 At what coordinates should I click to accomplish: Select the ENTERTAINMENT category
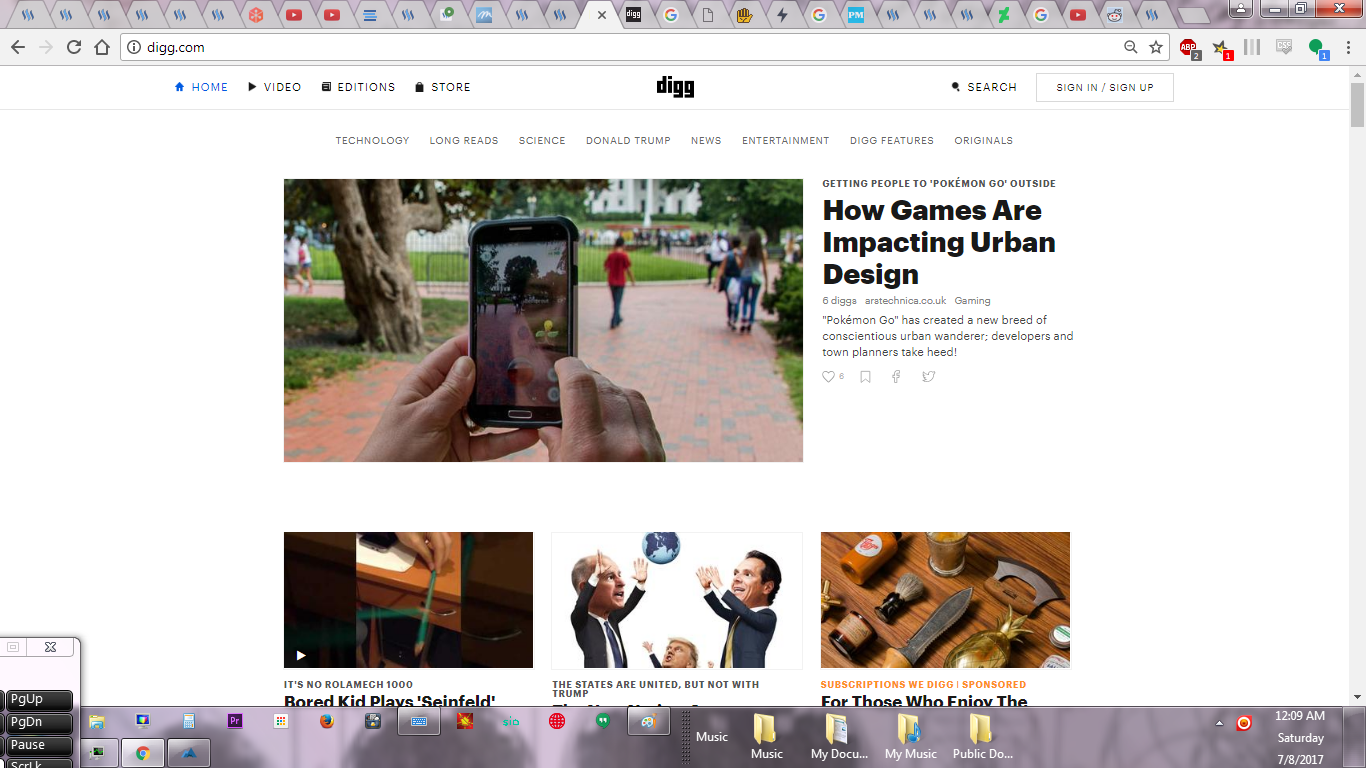click(786, 141)
